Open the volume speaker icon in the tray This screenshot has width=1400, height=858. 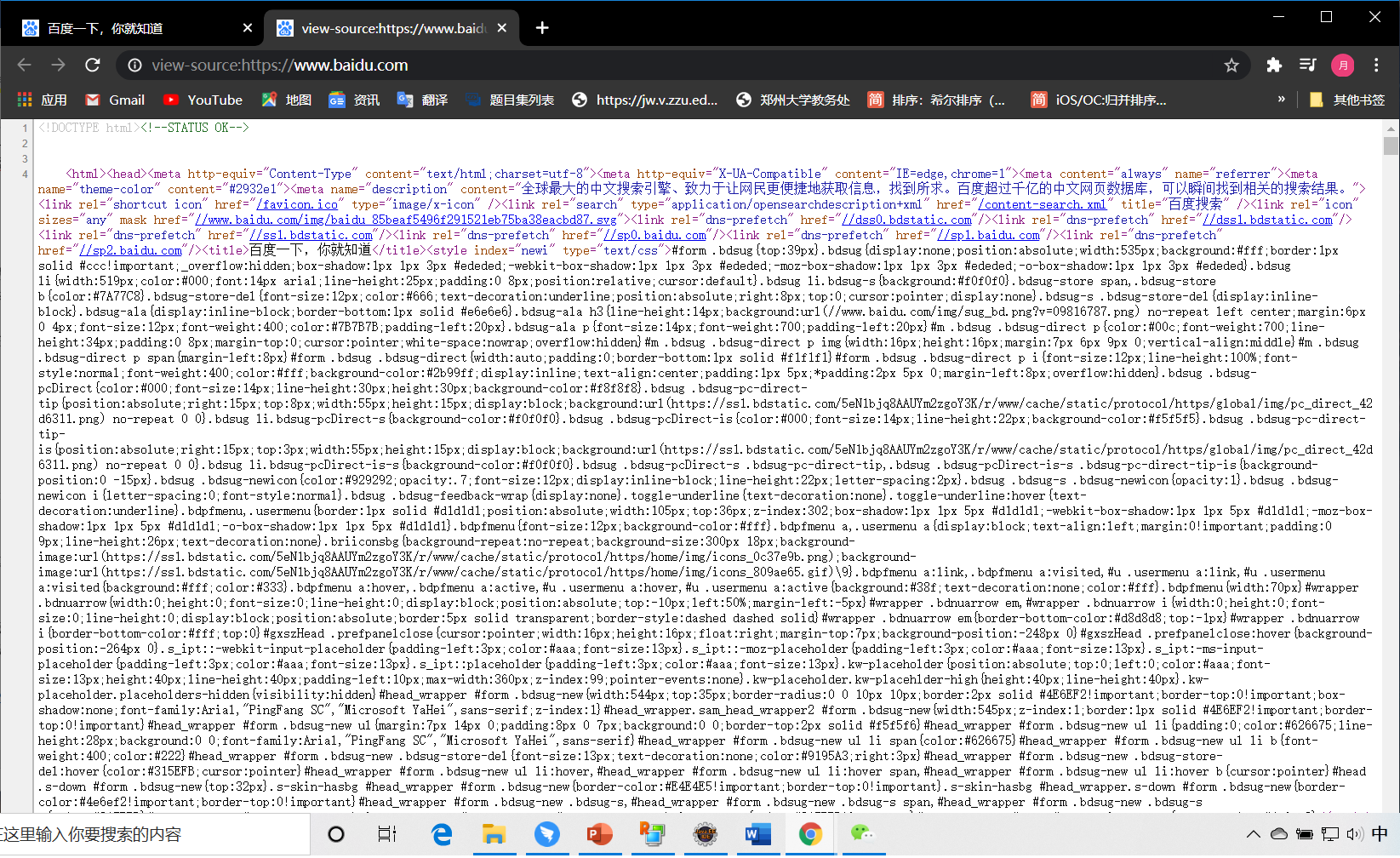click(x=1355, y=834)
